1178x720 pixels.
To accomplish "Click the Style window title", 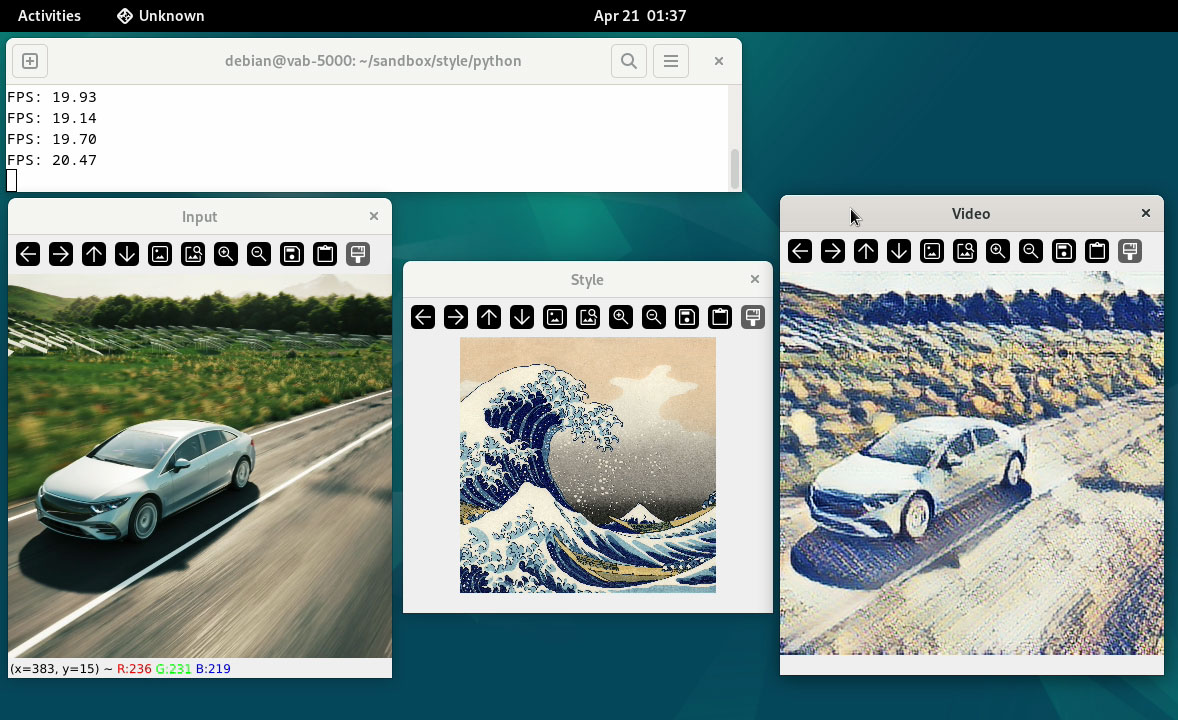I will point(587,280).
